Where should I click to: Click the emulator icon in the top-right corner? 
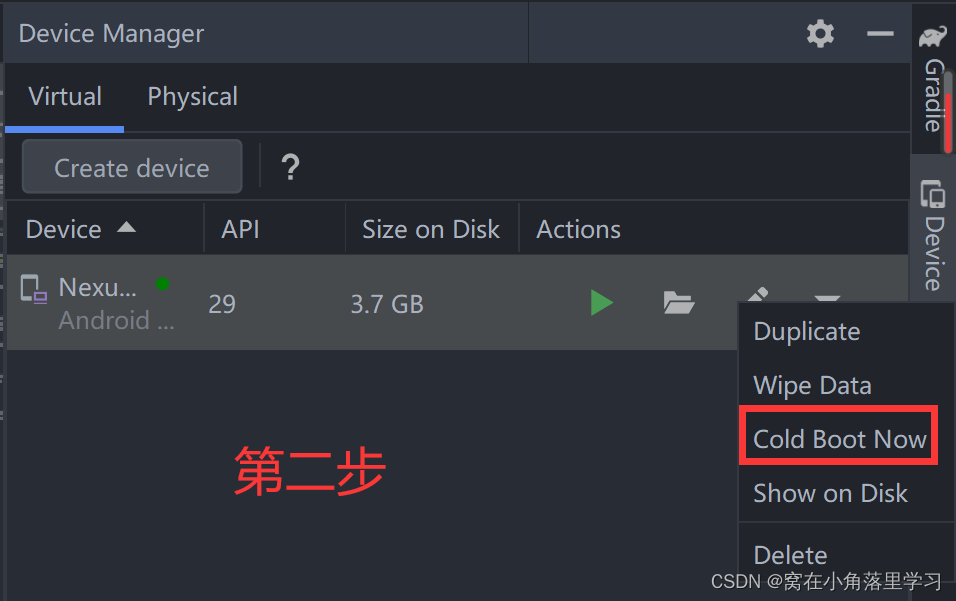click(932, 33)
